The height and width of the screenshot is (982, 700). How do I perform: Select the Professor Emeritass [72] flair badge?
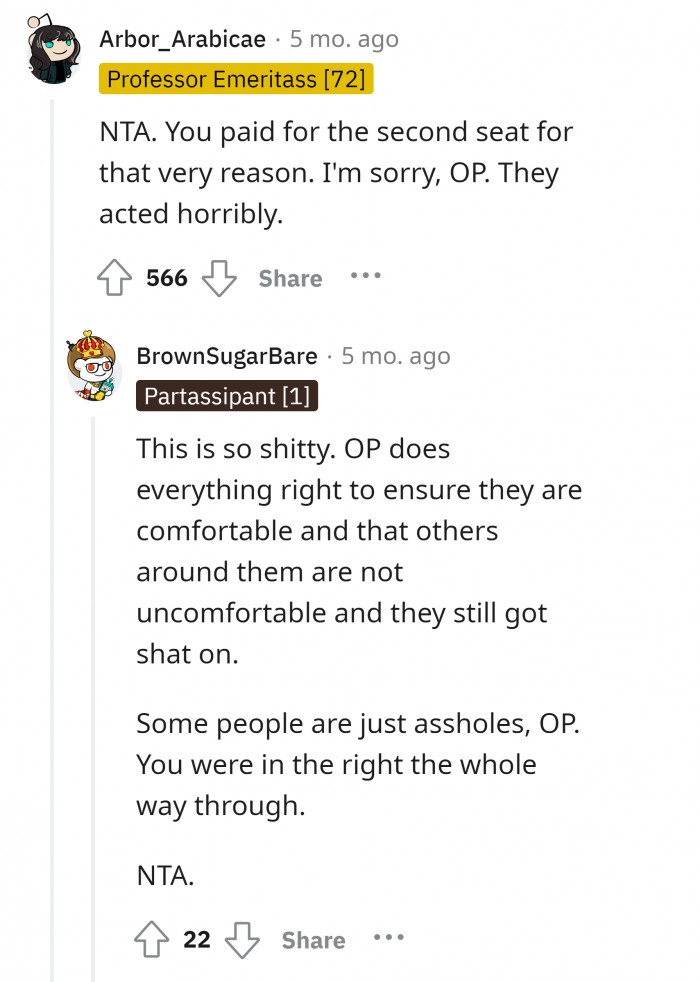coord(235,79)
